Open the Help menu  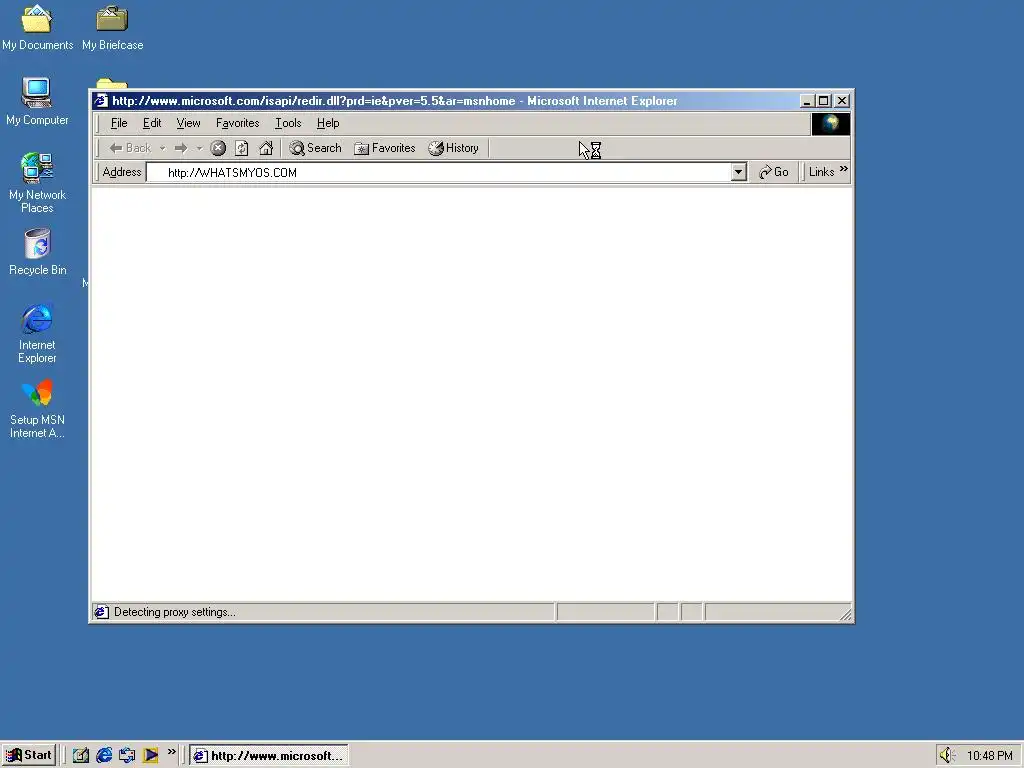[x=328, y=123]
